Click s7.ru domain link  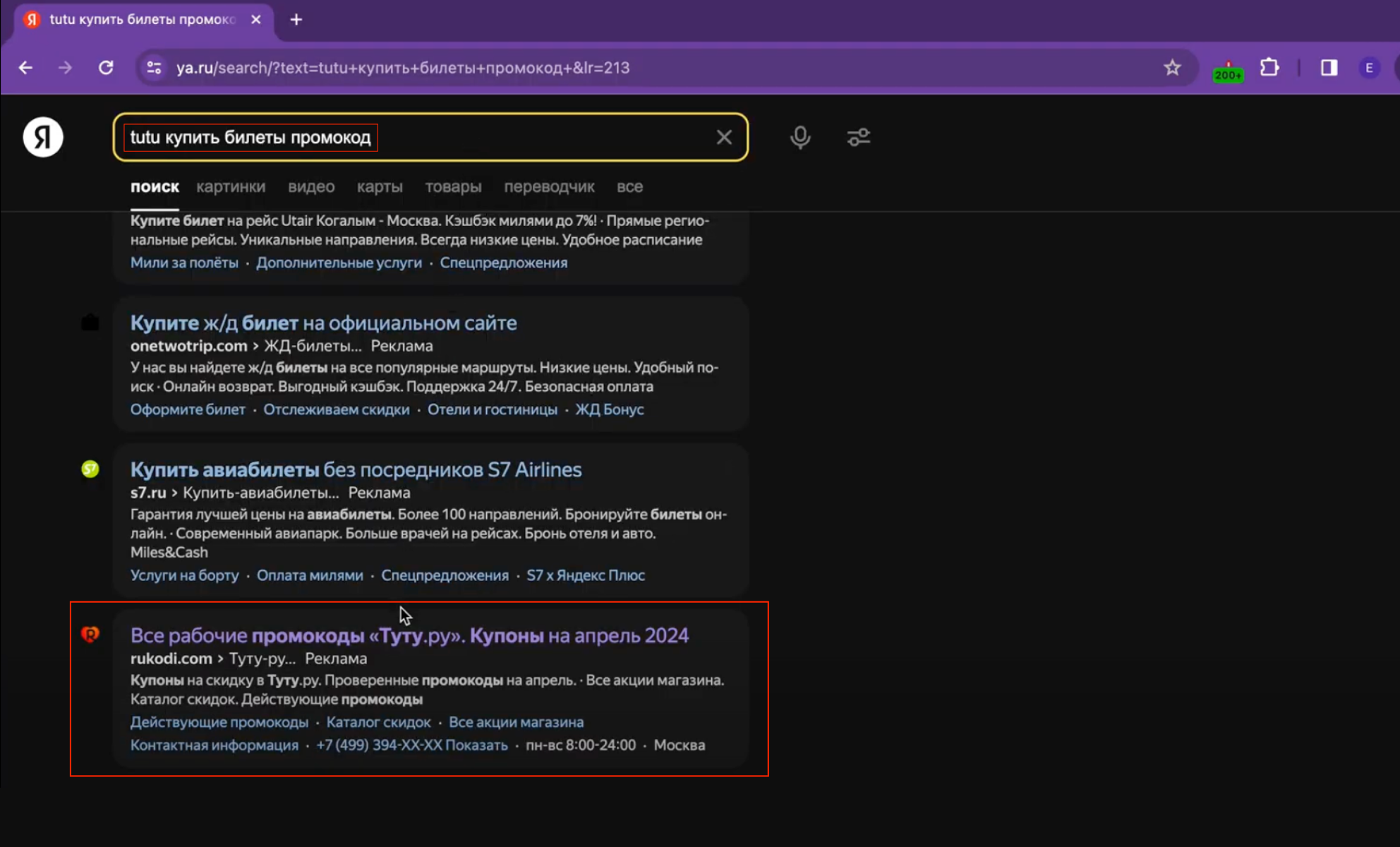(148, 493)
